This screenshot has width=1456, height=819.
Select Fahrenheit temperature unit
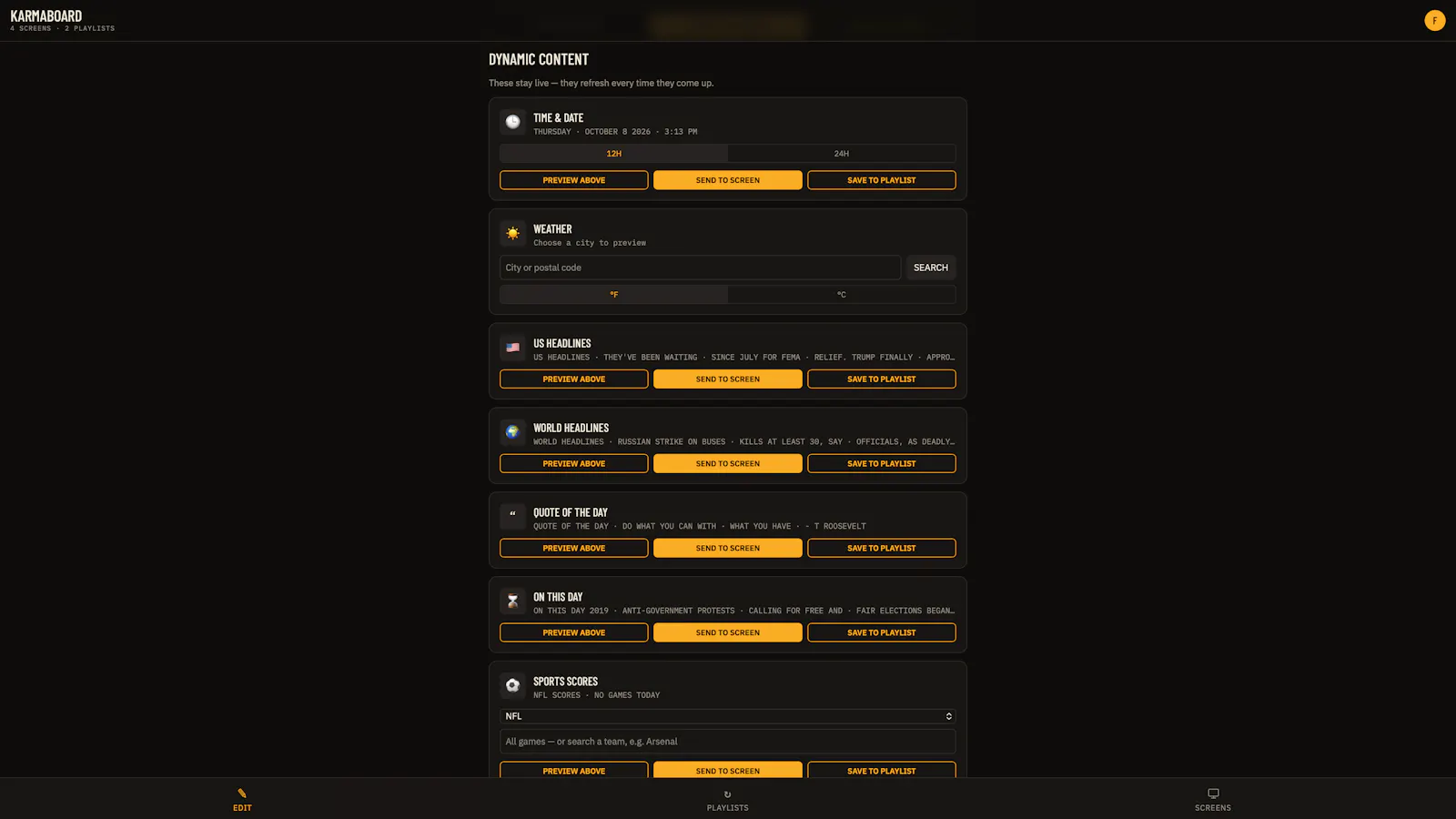(614, 295)
